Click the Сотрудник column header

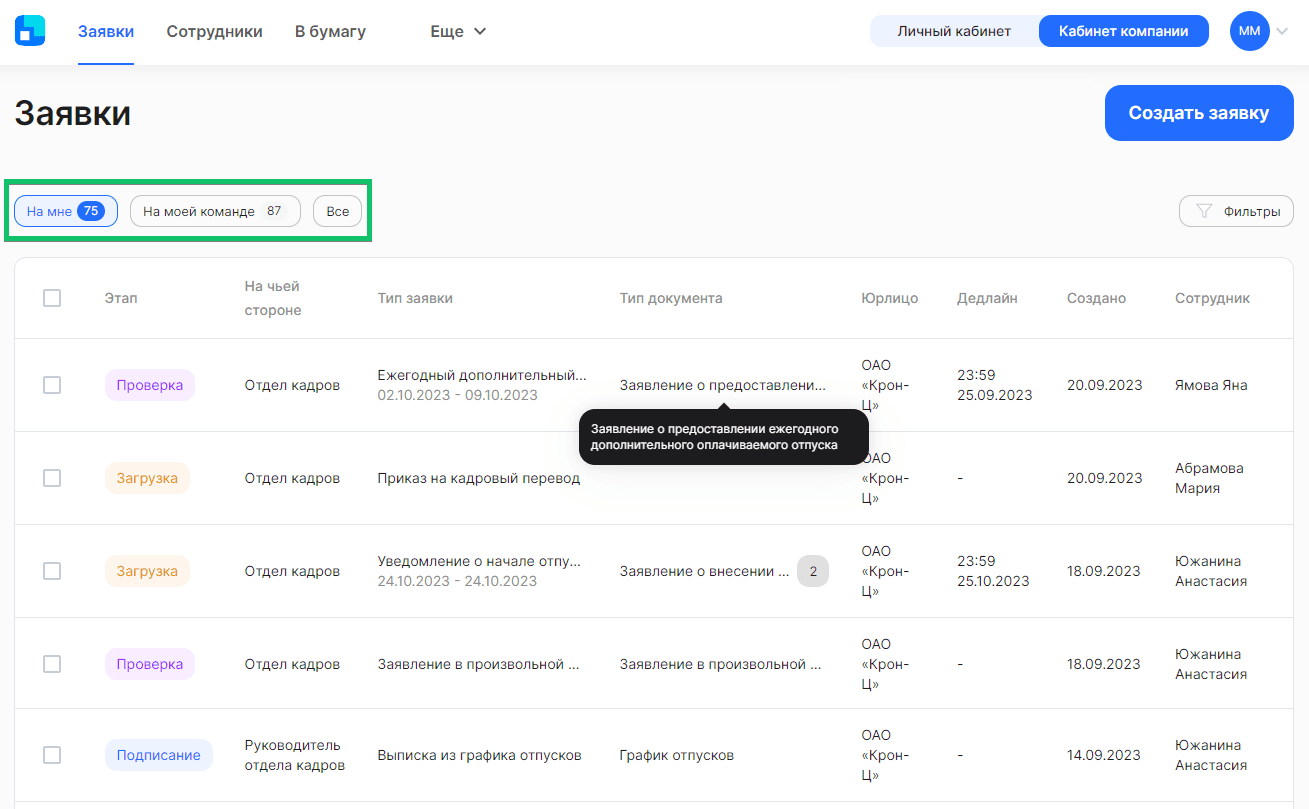[1212, 298]
